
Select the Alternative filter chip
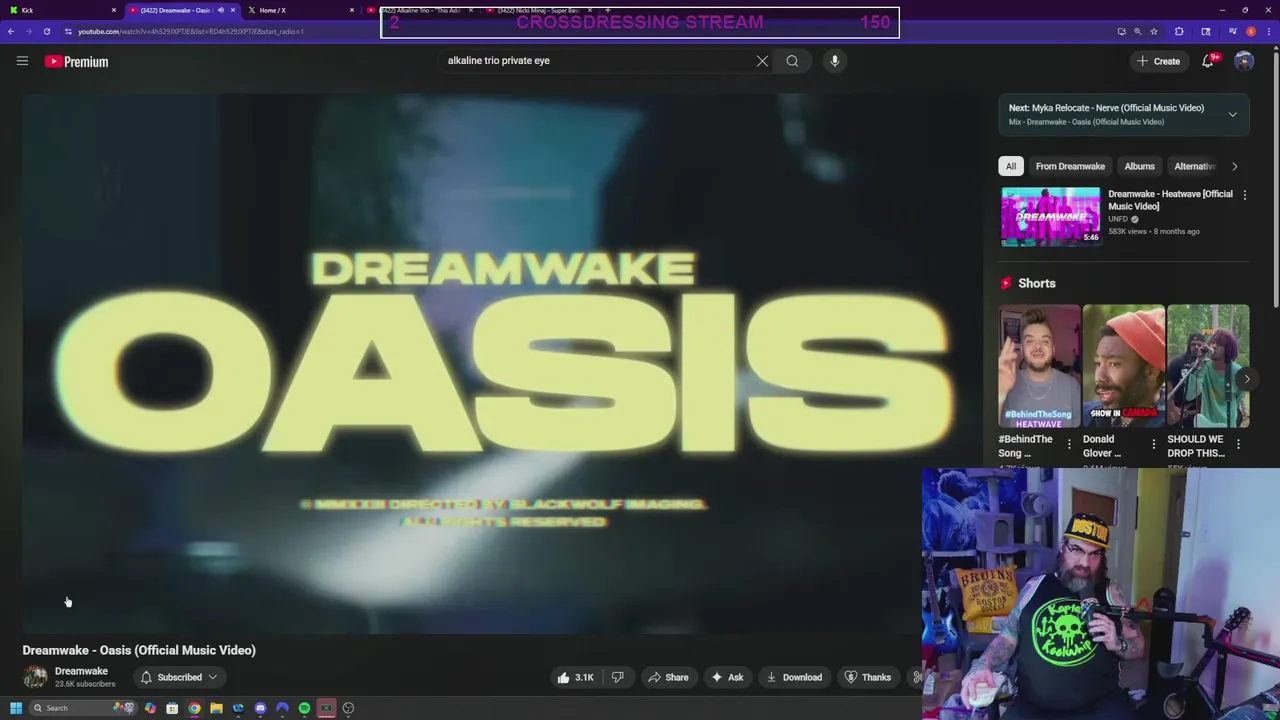1194,166
